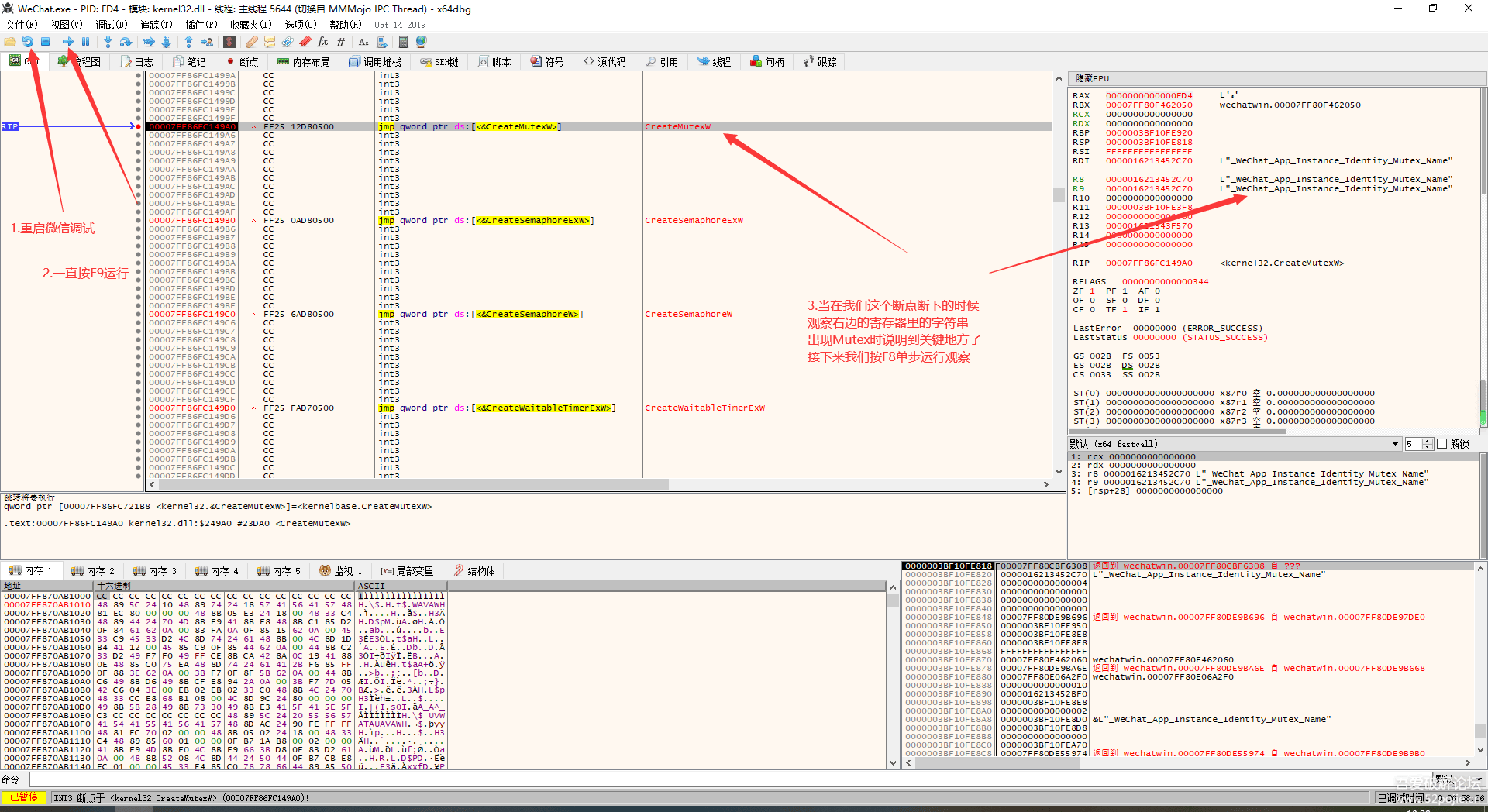Switch to the 断点 tab
Screen dimensions: 1488x812
tap(243, 62)
